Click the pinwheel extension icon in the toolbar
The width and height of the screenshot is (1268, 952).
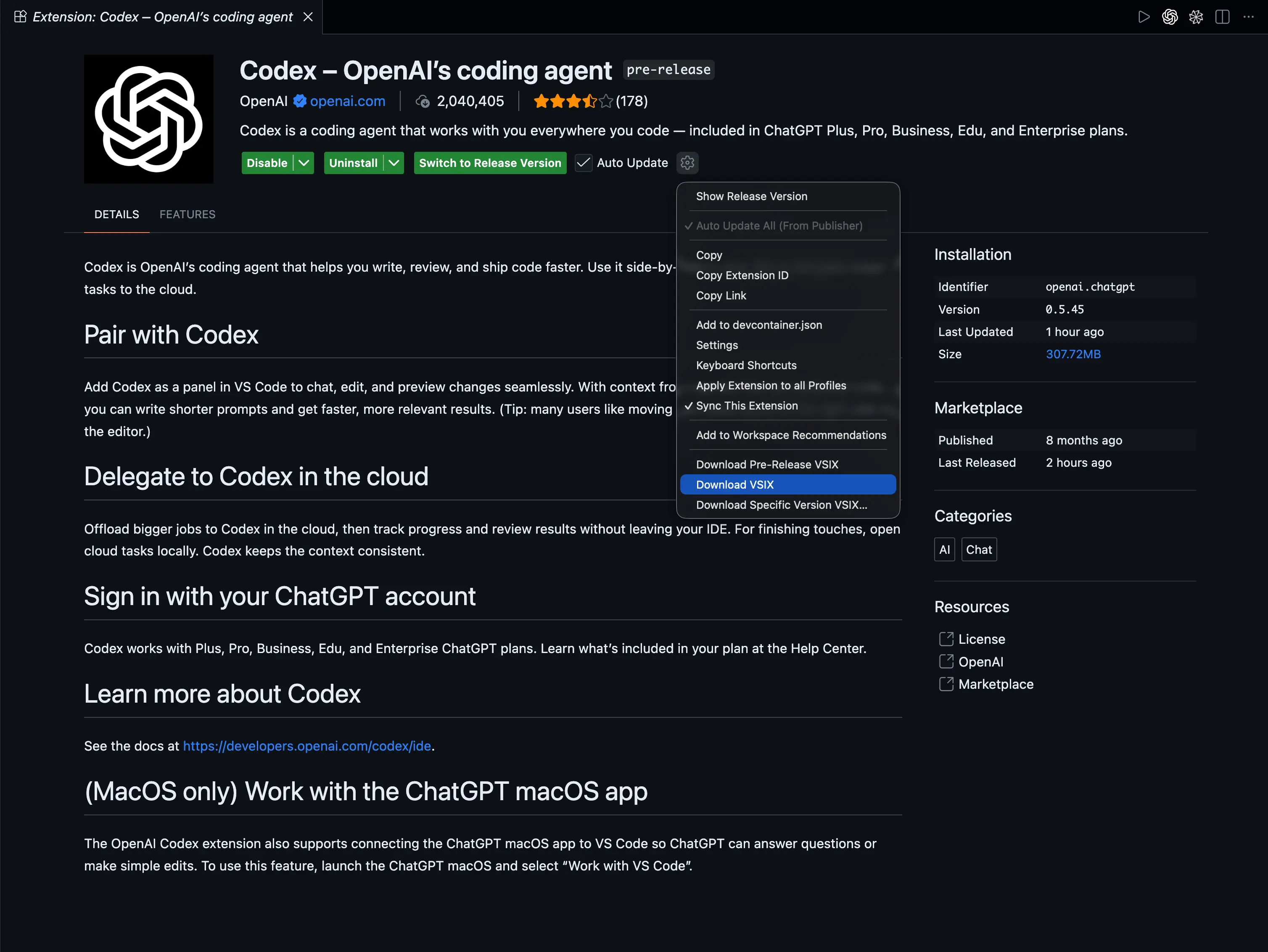point(1196,17)
